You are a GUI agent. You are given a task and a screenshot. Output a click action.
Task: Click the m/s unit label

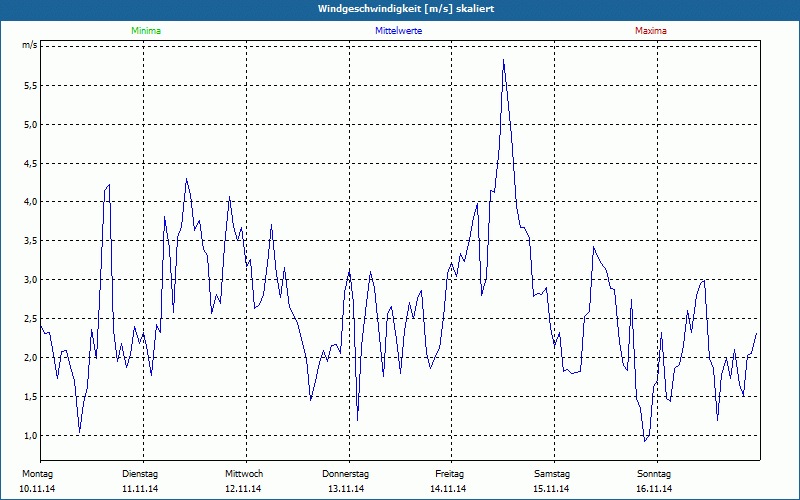tap(30, 45)
